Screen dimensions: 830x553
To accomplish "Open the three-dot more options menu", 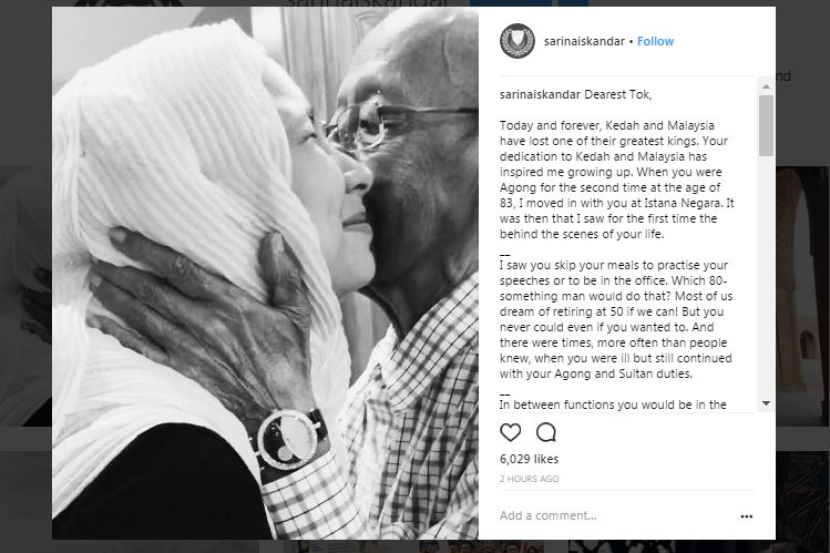I will click(x=746, y=516).
